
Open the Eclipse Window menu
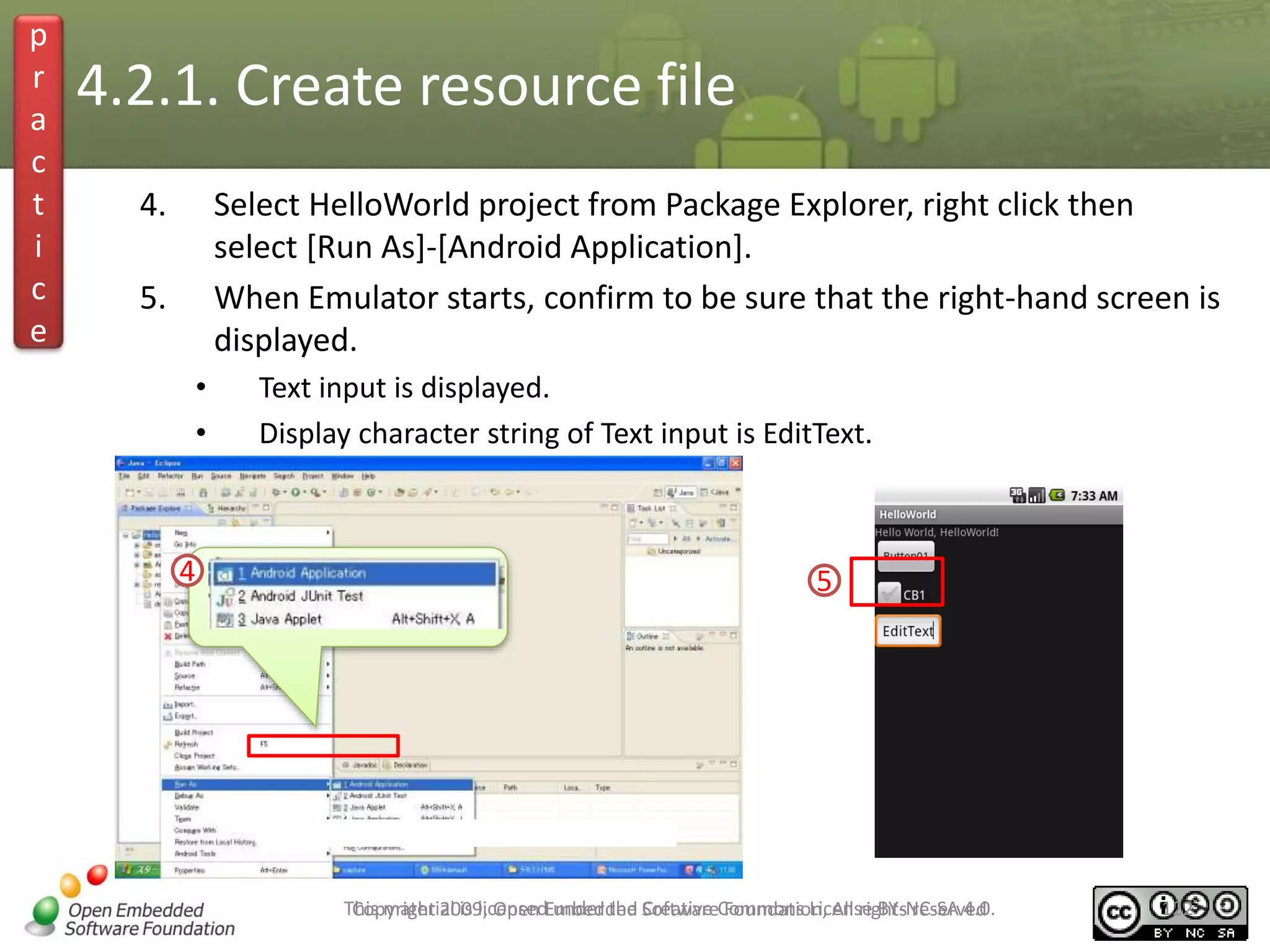pyautogui.click(x=342, y=476)
